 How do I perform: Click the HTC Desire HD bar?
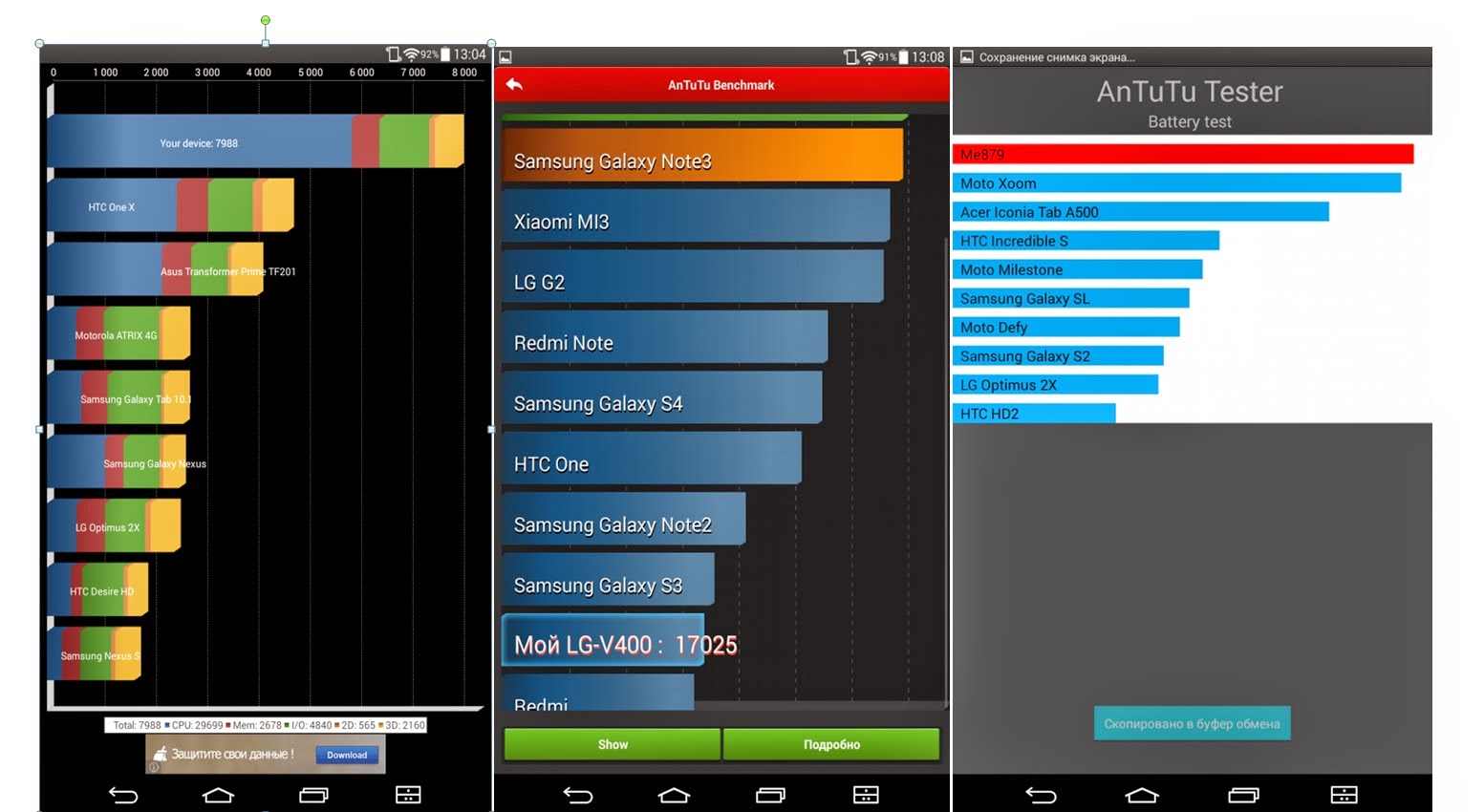coord(97,589)
